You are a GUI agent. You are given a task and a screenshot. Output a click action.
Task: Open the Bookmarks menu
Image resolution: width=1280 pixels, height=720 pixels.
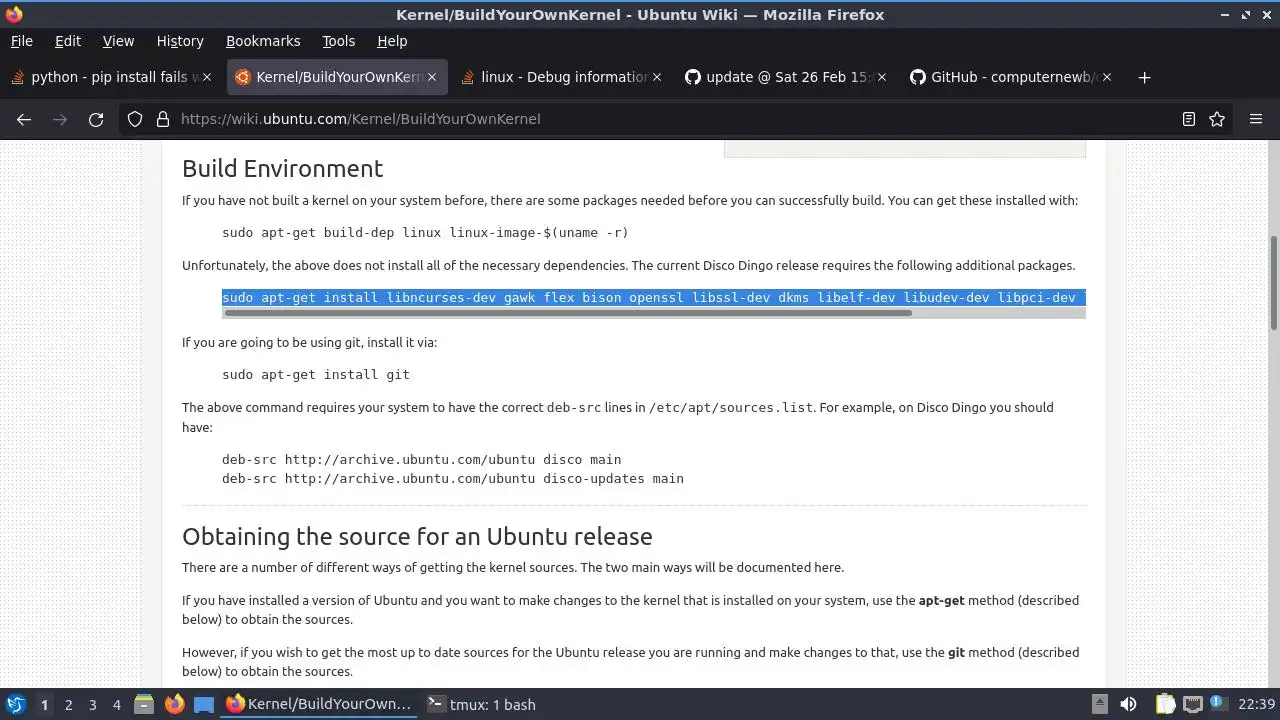point(263,41)
